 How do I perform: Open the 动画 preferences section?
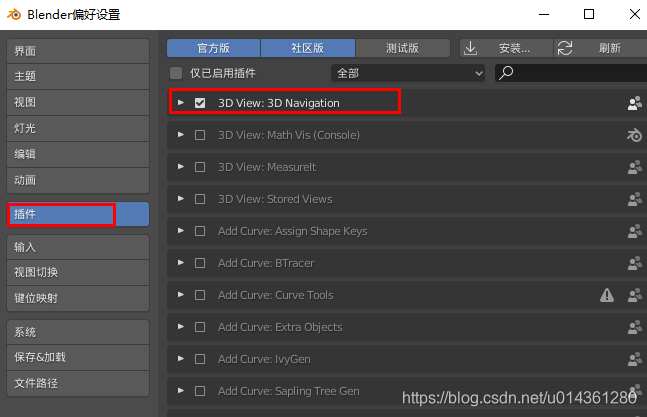coord(78,180)
